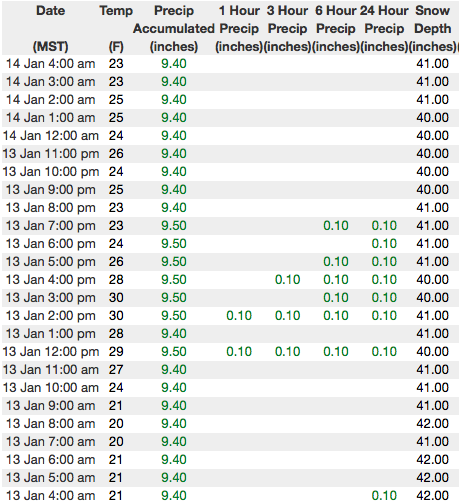Click the Precip Accumulated column header
This screenshot has height=503, width=459.
(x=174, y=28)
